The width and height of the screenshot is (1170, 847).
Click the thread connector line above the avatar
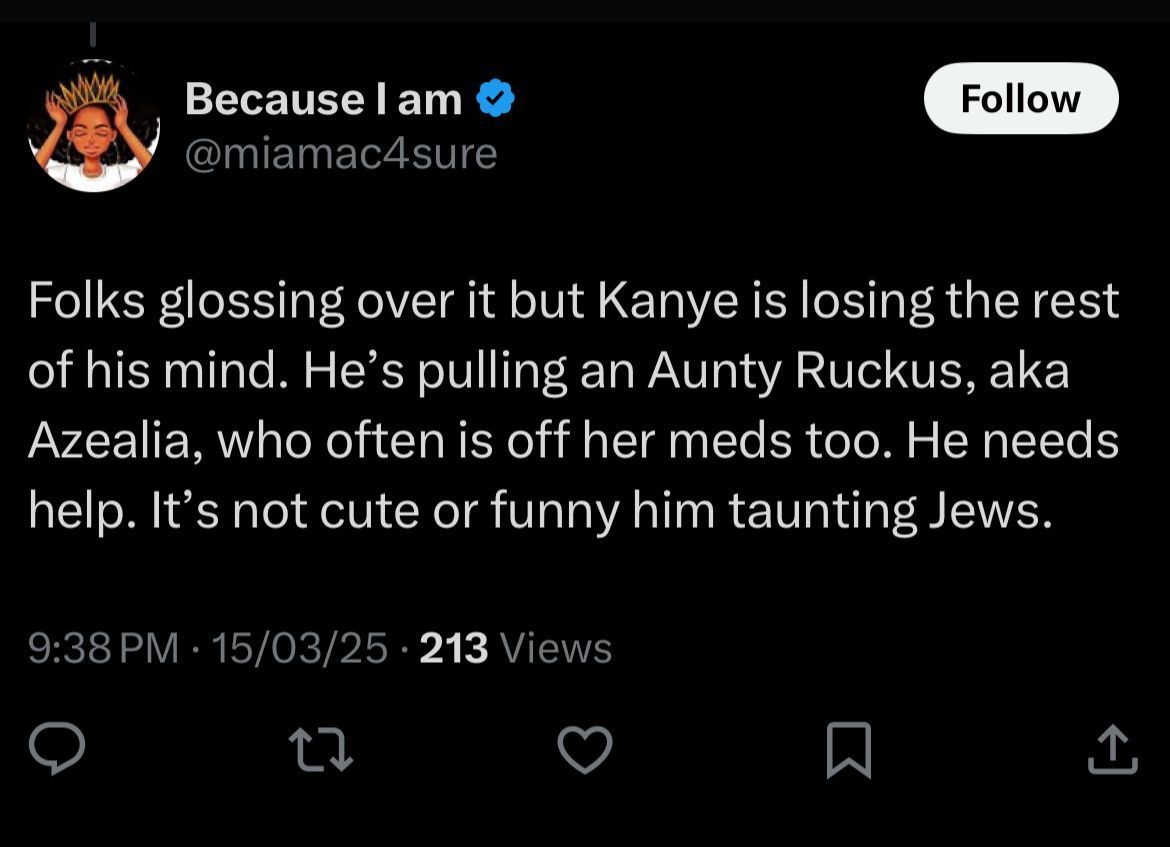[92, 34]
